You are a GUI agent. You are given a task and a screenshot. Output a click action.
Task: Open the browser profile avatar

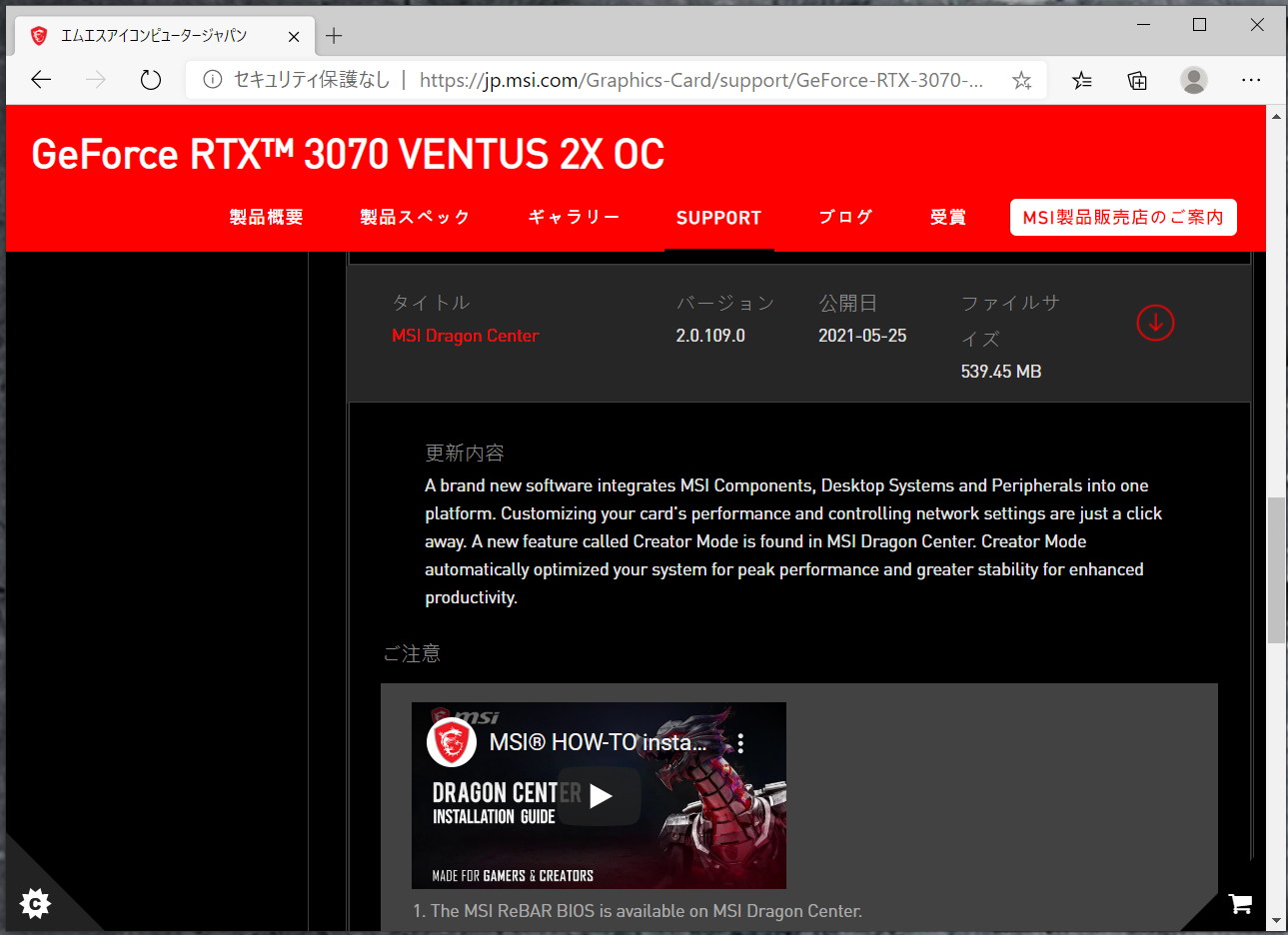pos(1194,80)
